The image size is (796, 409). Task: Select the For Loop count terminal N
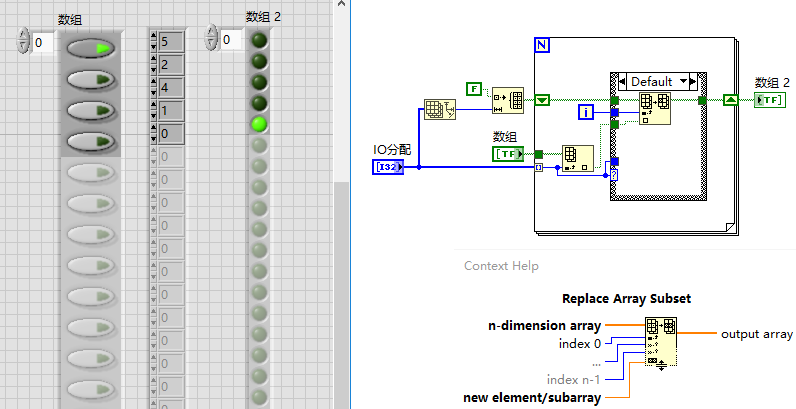[542, 46]
